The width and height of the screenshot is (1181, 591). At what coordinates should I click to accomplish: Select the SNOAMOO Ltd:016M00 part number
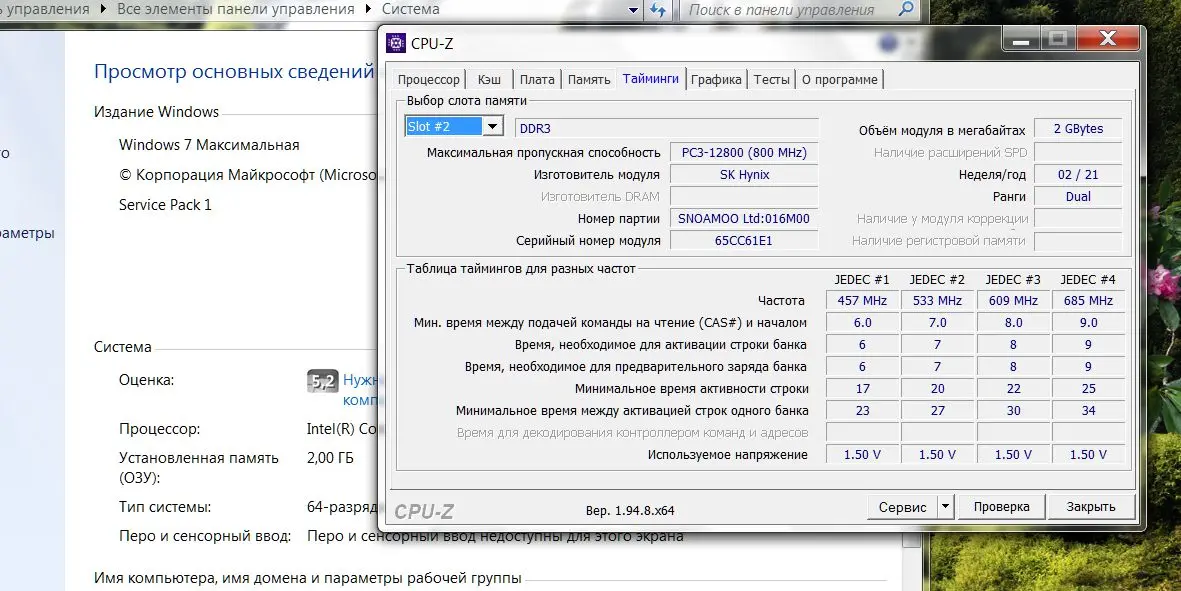(744, 218)
